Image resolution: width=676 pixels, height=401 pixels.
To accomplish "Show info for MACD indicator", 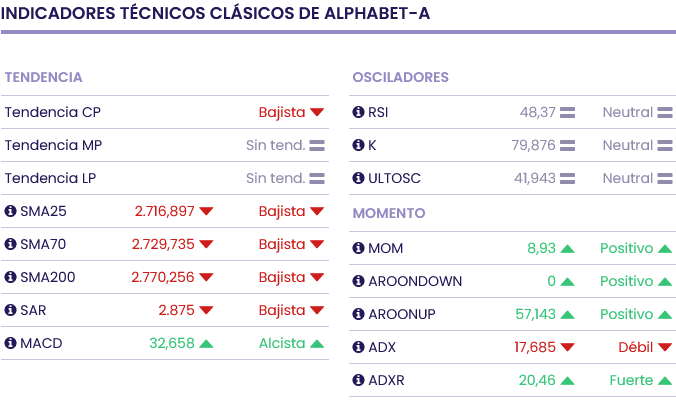I will pyautogui.click(x=11, y=343).
